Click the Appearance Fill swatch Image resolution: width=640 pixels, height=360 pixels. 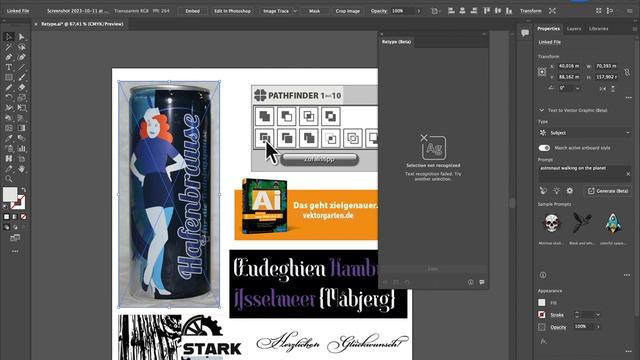[x=542, y=302]
